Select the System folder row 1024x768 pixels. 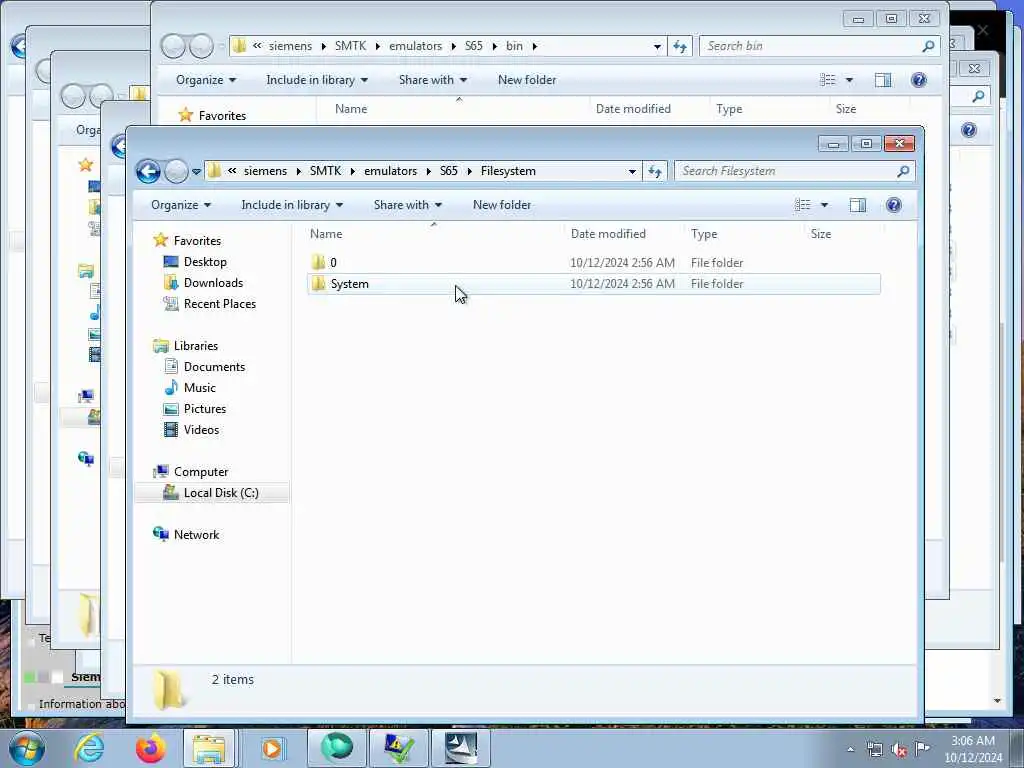pos(594,284)
